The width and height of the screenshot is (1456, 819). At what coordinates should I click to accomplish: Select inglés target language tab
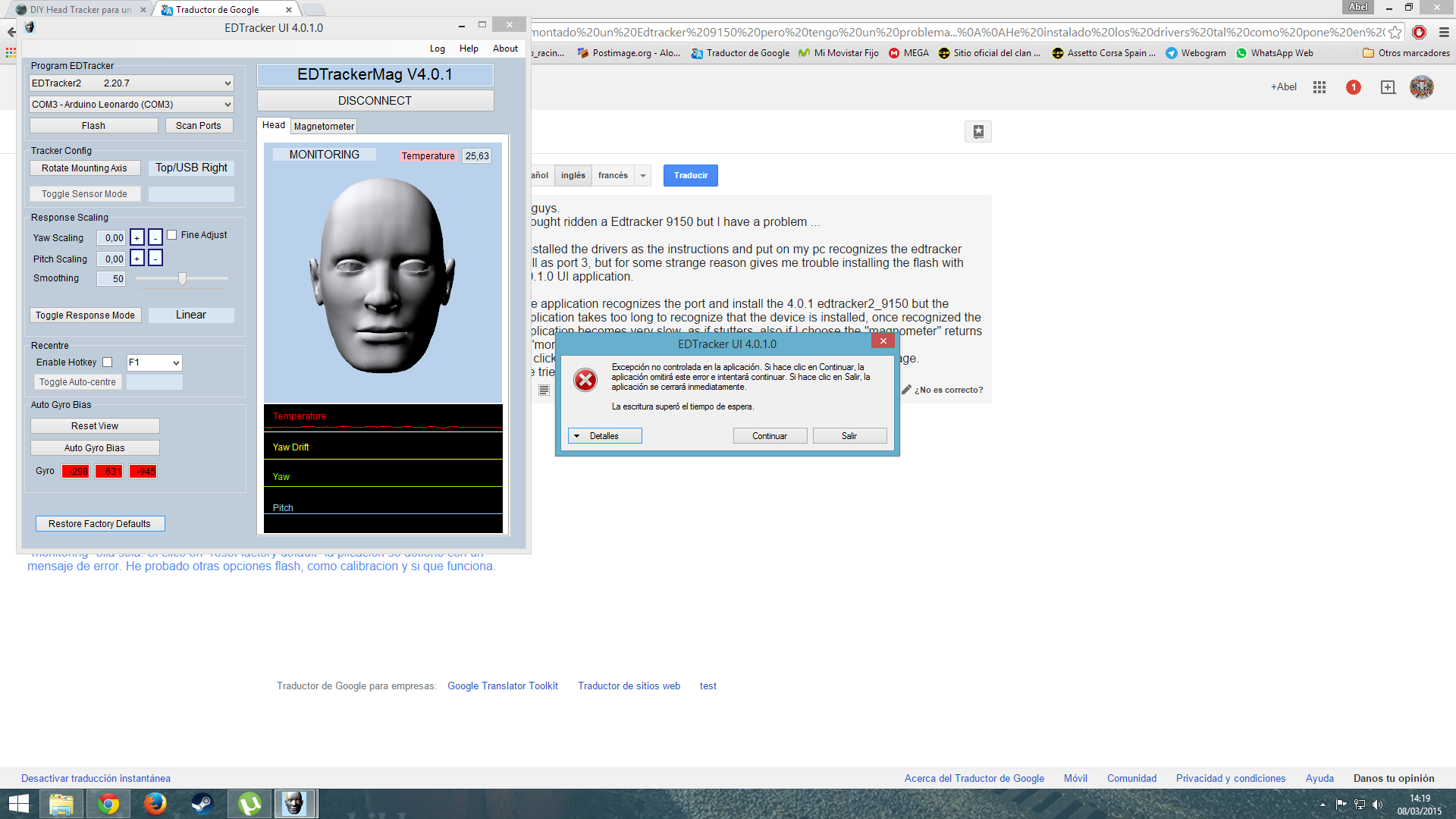point(573,176)
